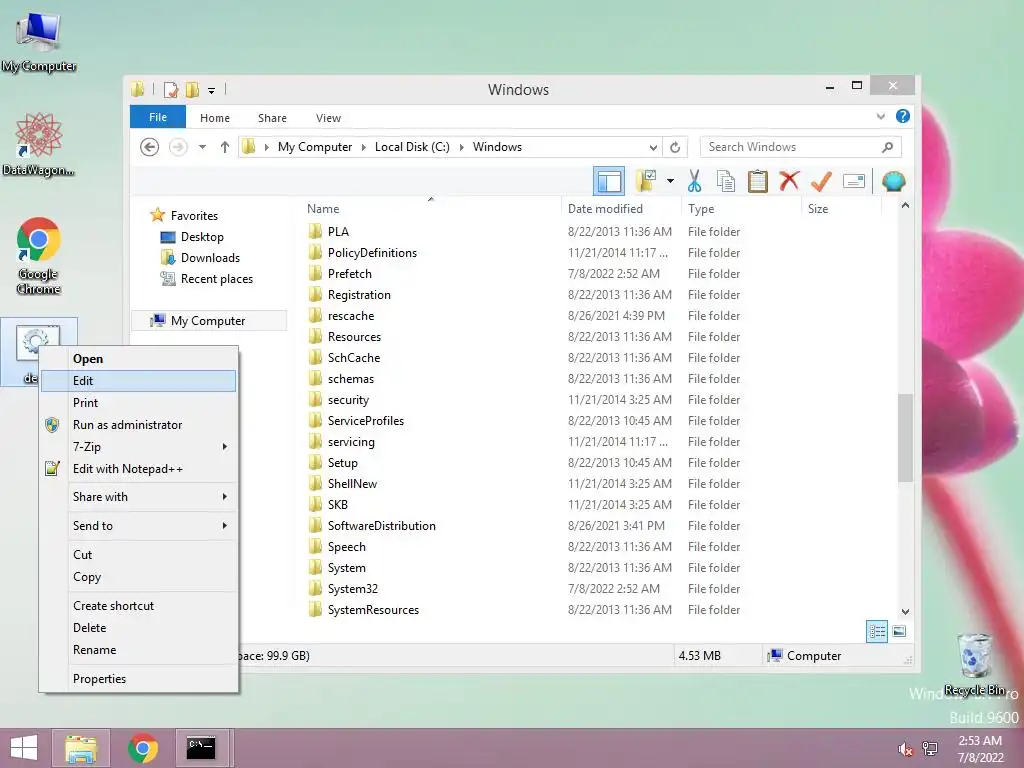Click New folder icon in Quick Access Toolbar
This screenshot has height=768, width=1024.
[193, 89]
